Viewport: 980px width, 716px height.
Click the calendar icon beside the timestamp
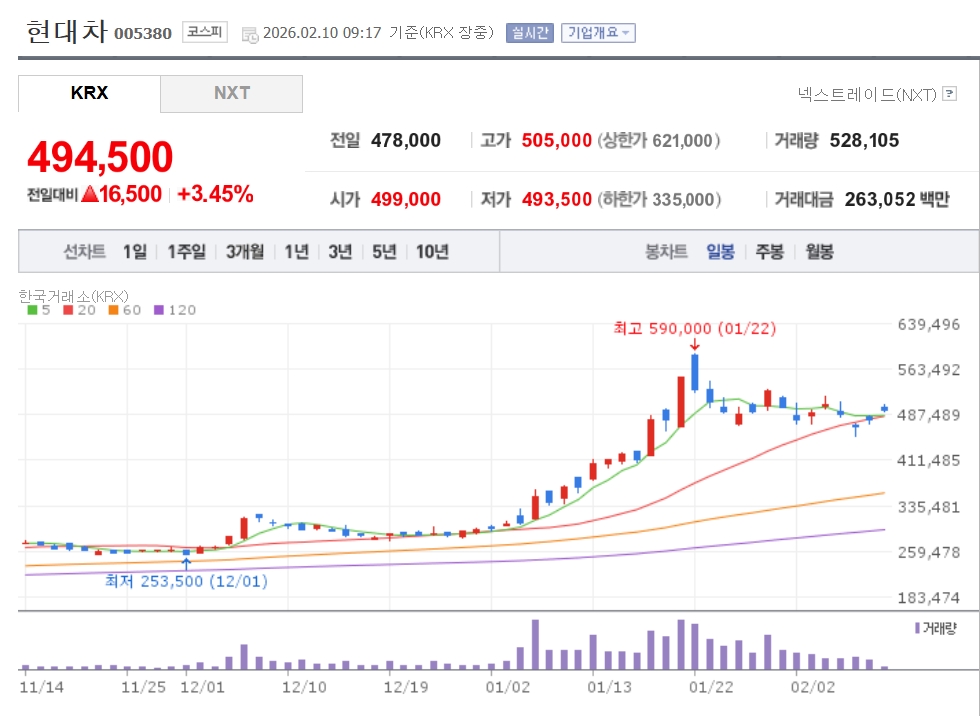coord(250,34)
